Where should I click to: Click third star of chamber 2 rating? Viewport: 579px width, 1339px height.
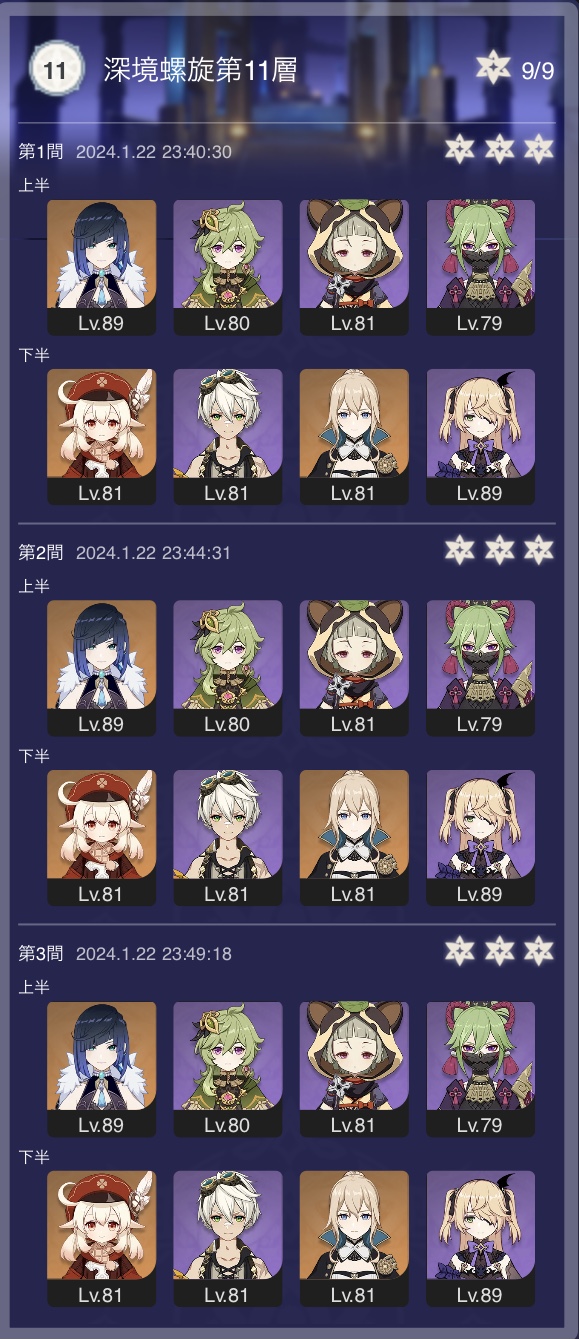(538, 551)
